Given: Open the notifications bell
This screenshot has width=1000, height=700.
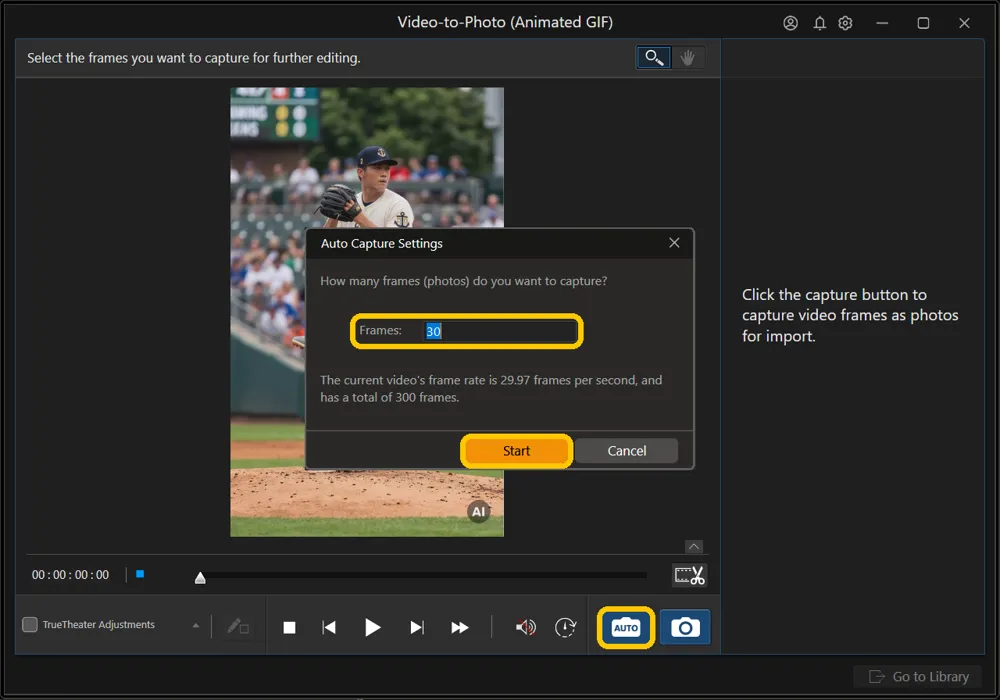Looking at the screenshot, I should coord(820,23).
